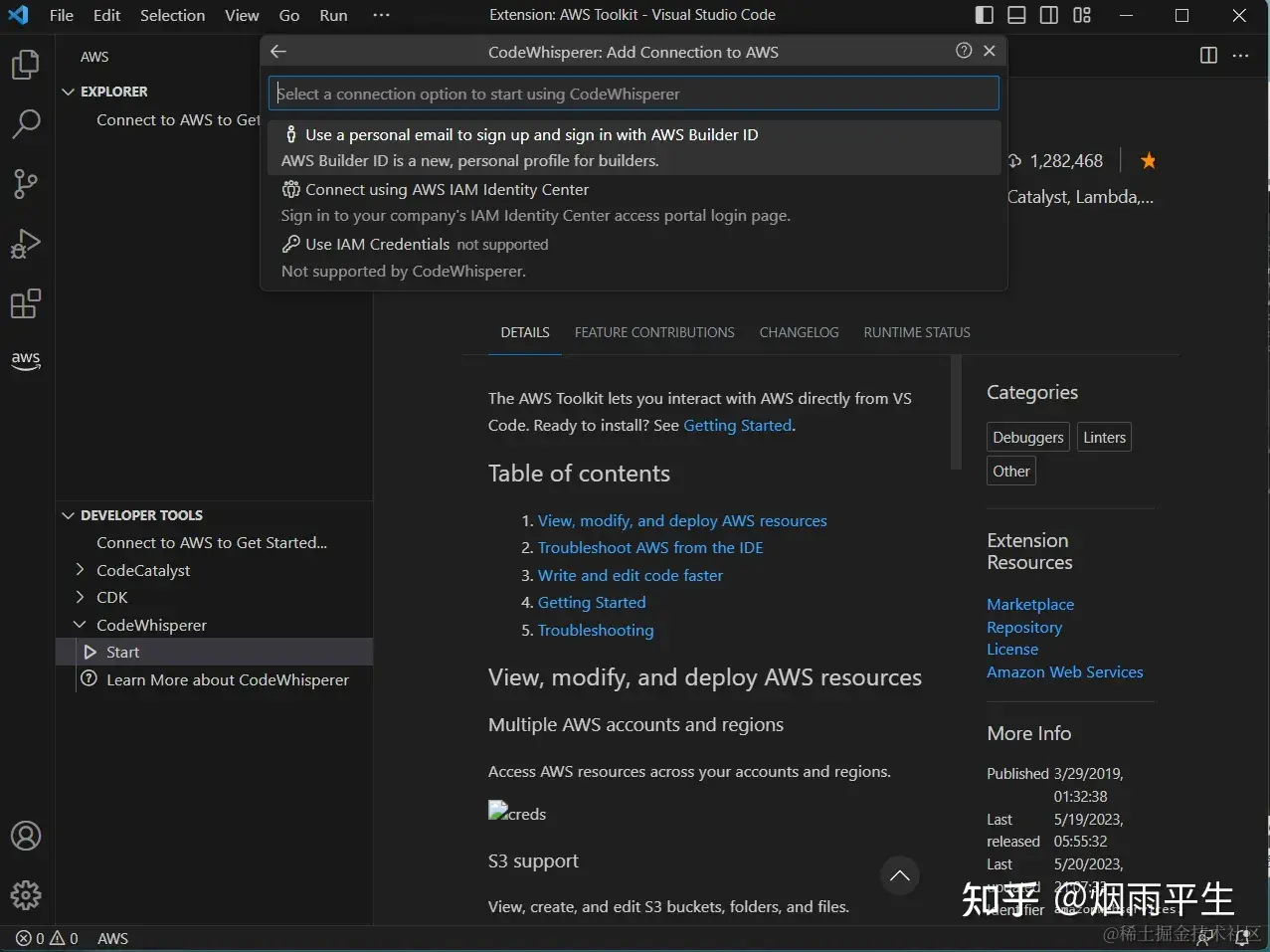Open the Run and Debug view
Image resolution: width=1270 pixels, height=952 pixels.
coord(25,244)
